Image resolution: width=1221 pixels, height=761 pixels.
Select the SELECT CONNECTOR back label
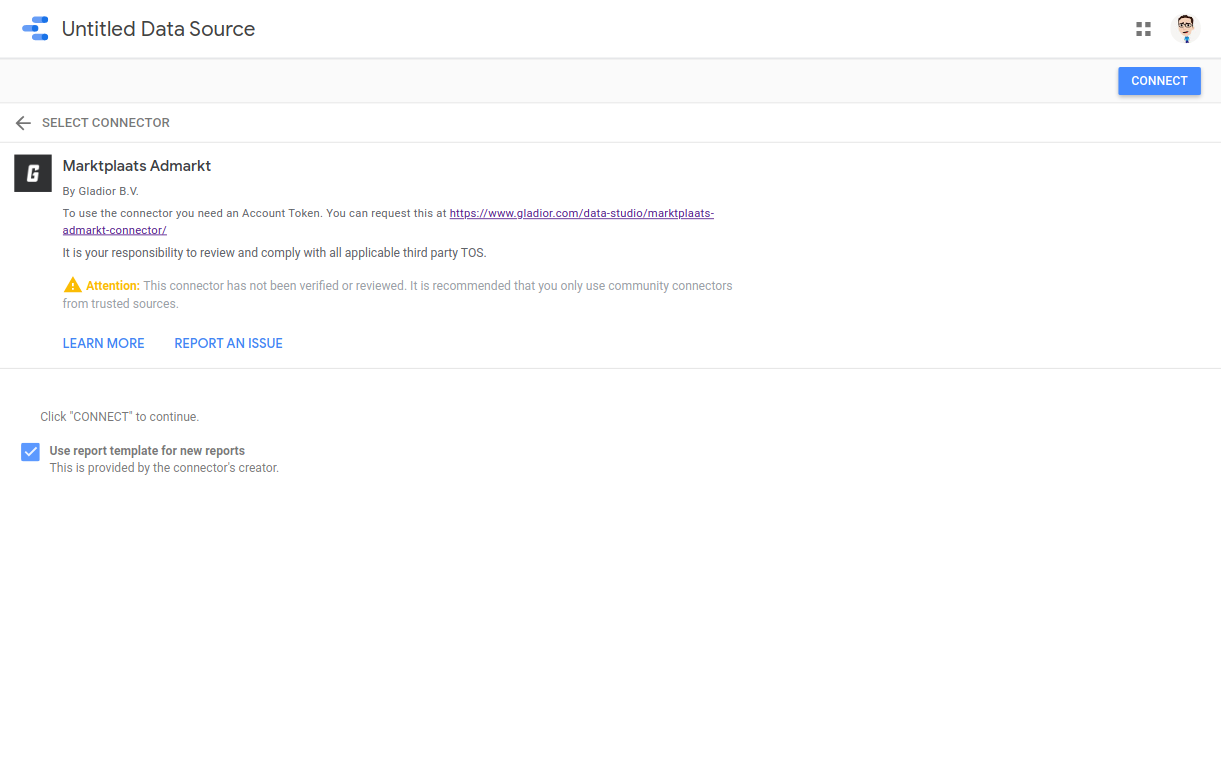106,123
